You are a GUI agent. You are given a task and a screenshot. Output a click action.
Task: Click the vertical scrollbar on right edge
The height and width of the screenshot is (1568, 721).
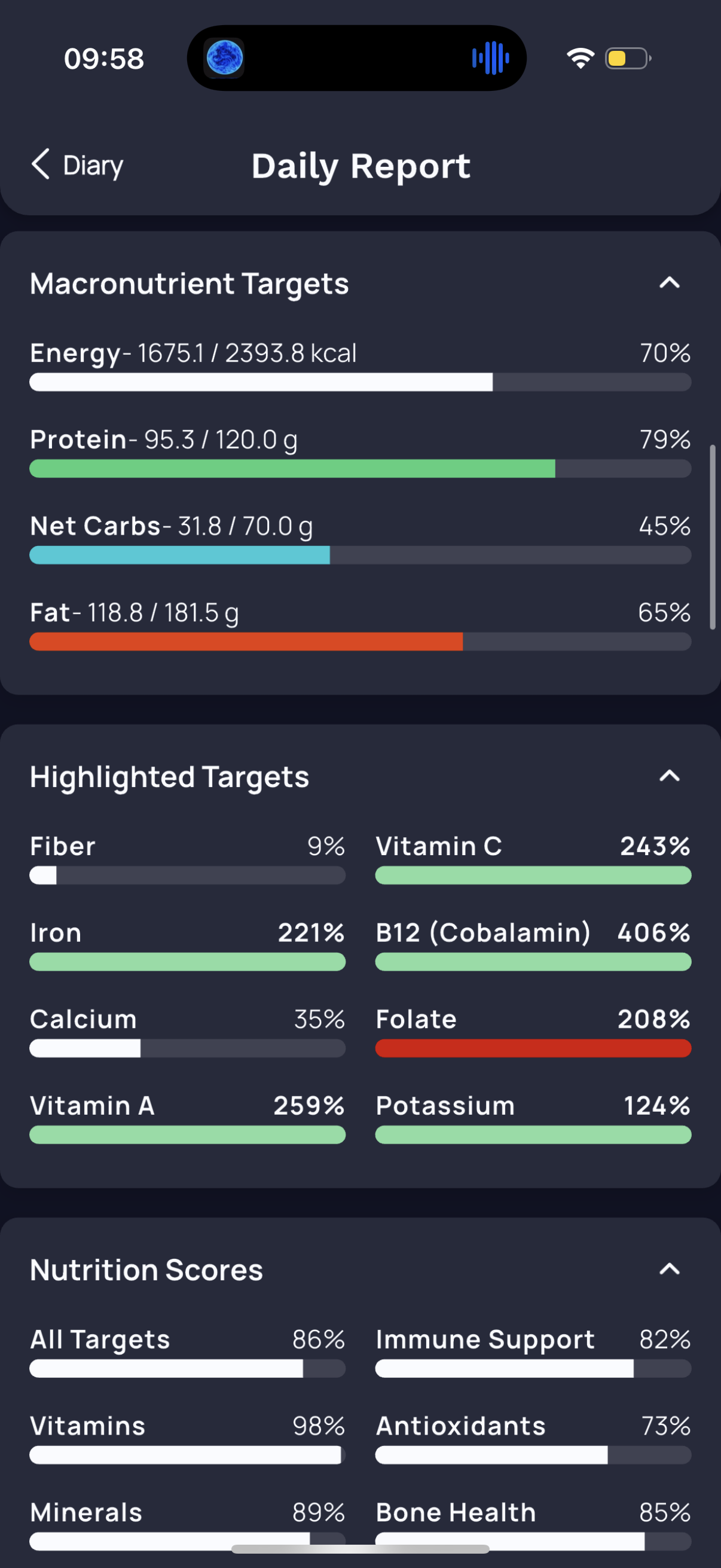click(712, 537)
